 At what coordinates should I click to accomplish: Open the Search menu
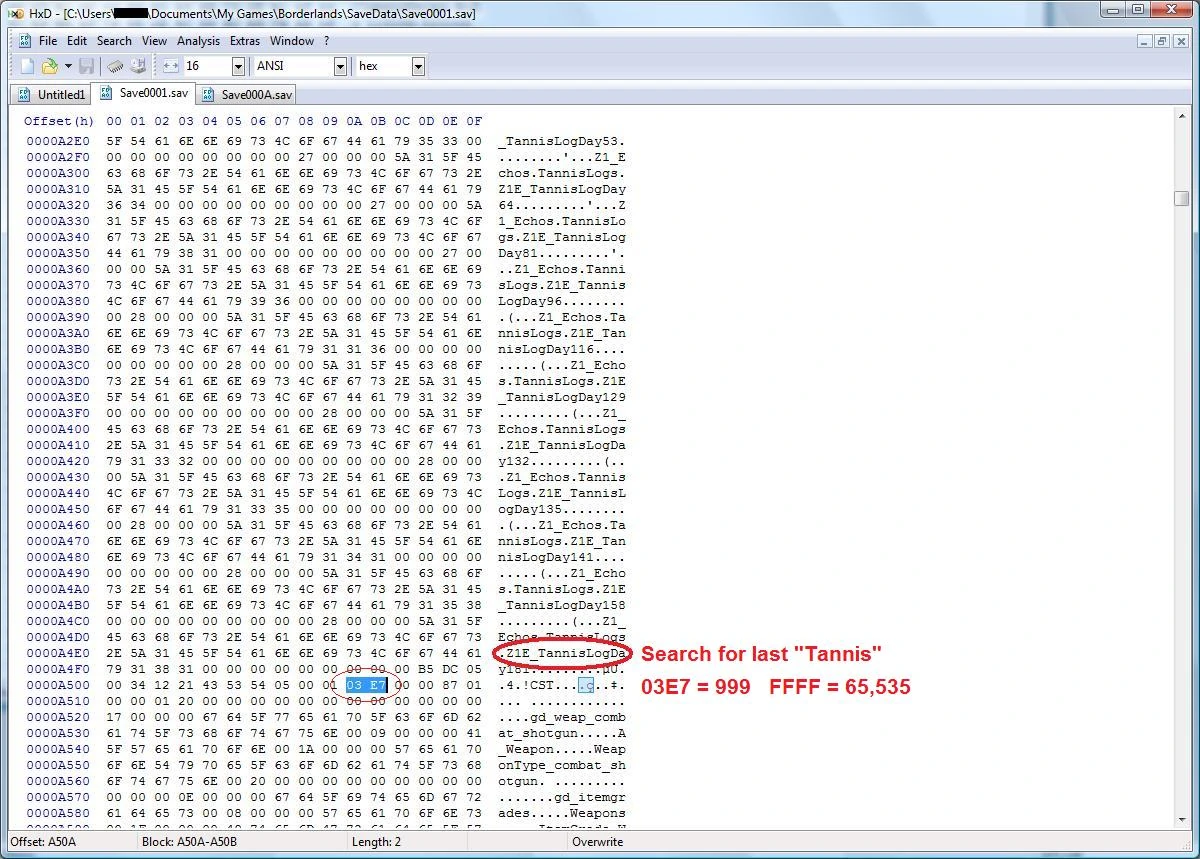click(x=114, y=41)
